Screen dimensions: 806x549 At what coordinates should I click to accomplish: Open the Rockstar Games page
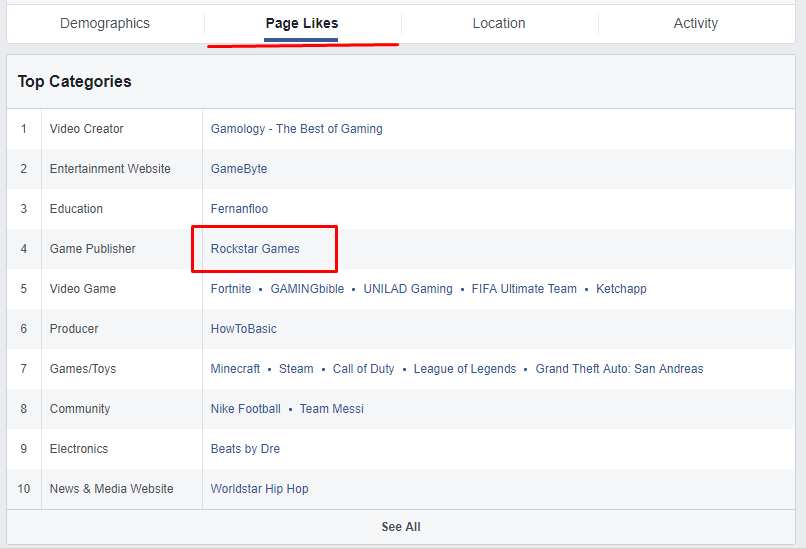click(255, 249)
